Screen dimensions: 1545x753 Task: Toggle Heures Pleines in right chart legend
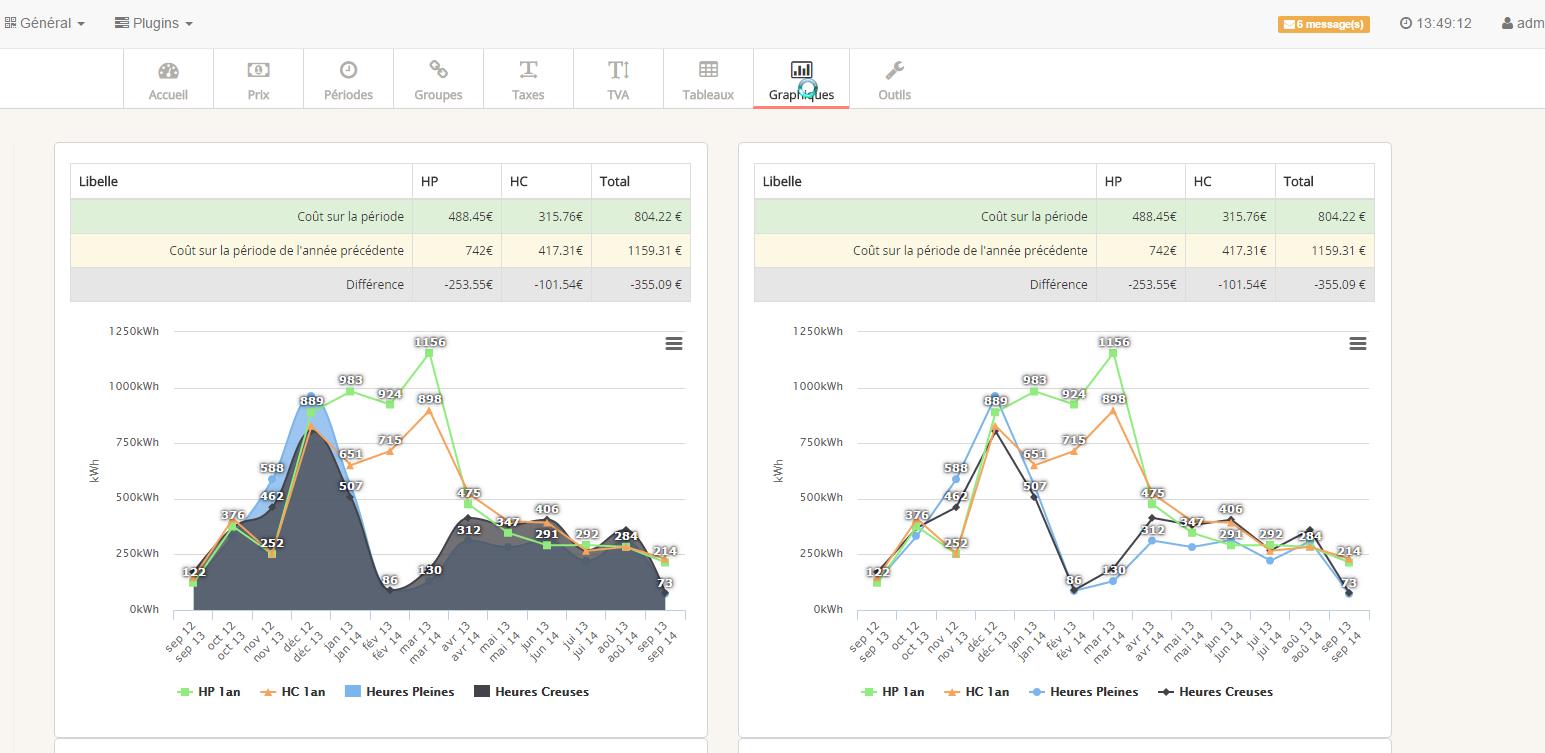click(x=1084, y=691)
